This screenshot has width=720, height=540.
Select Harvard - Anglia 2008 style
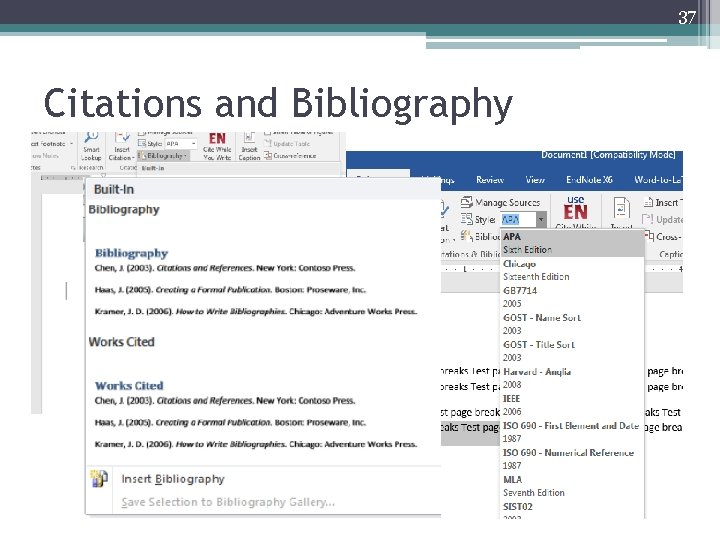point(572,378)
